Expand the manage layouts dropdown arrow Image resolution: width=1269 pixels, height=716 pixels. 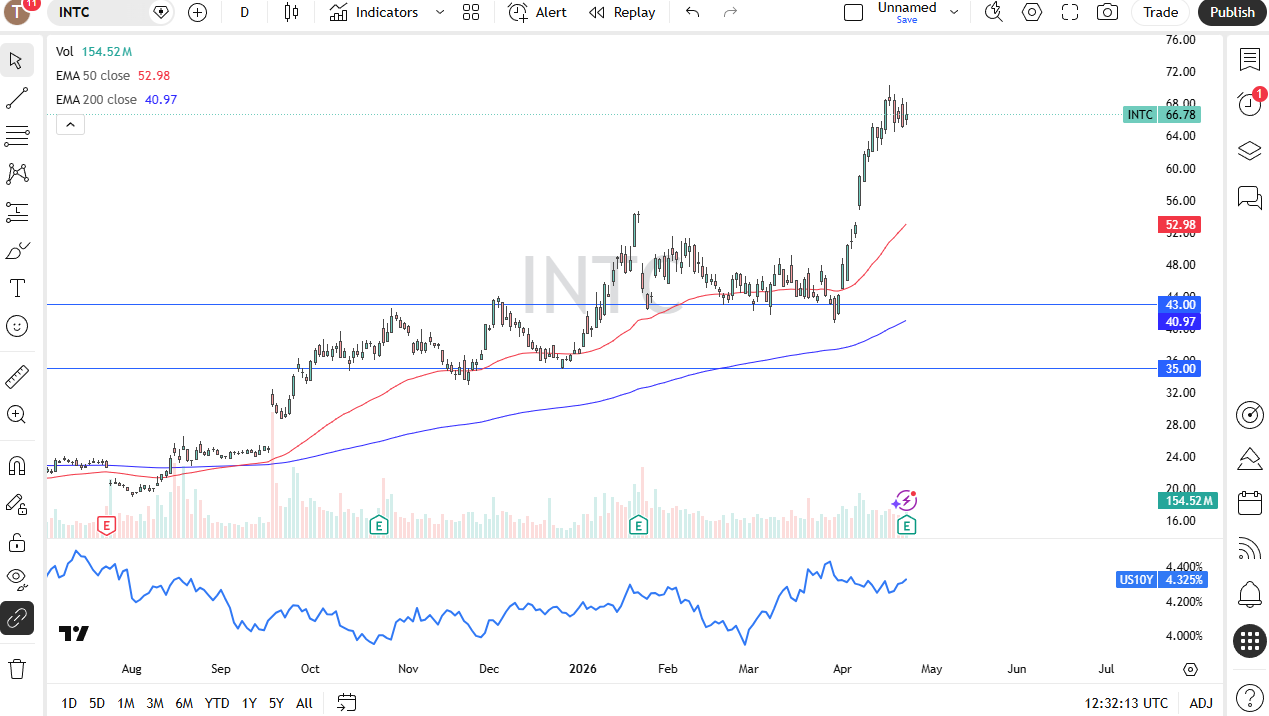pyautogui.click(x=954, y=12)
